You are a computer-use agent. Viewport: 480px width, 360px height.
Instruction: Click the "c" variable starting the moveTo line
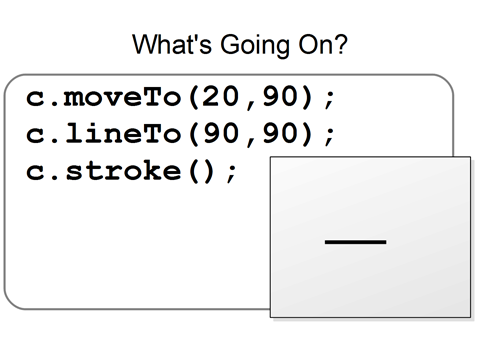click(35, 98)
